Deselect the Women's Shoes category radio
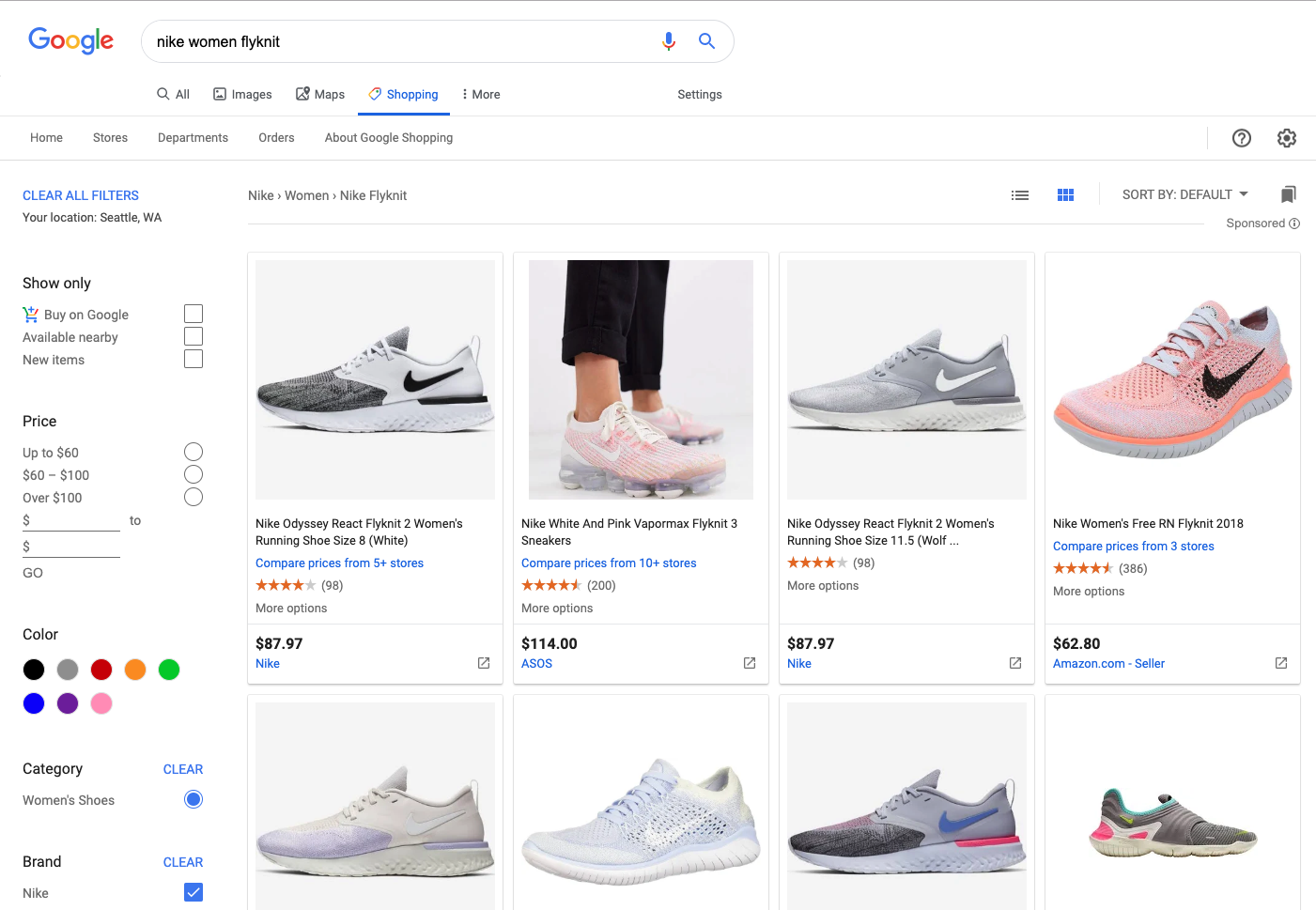 (x=194, y=799)
